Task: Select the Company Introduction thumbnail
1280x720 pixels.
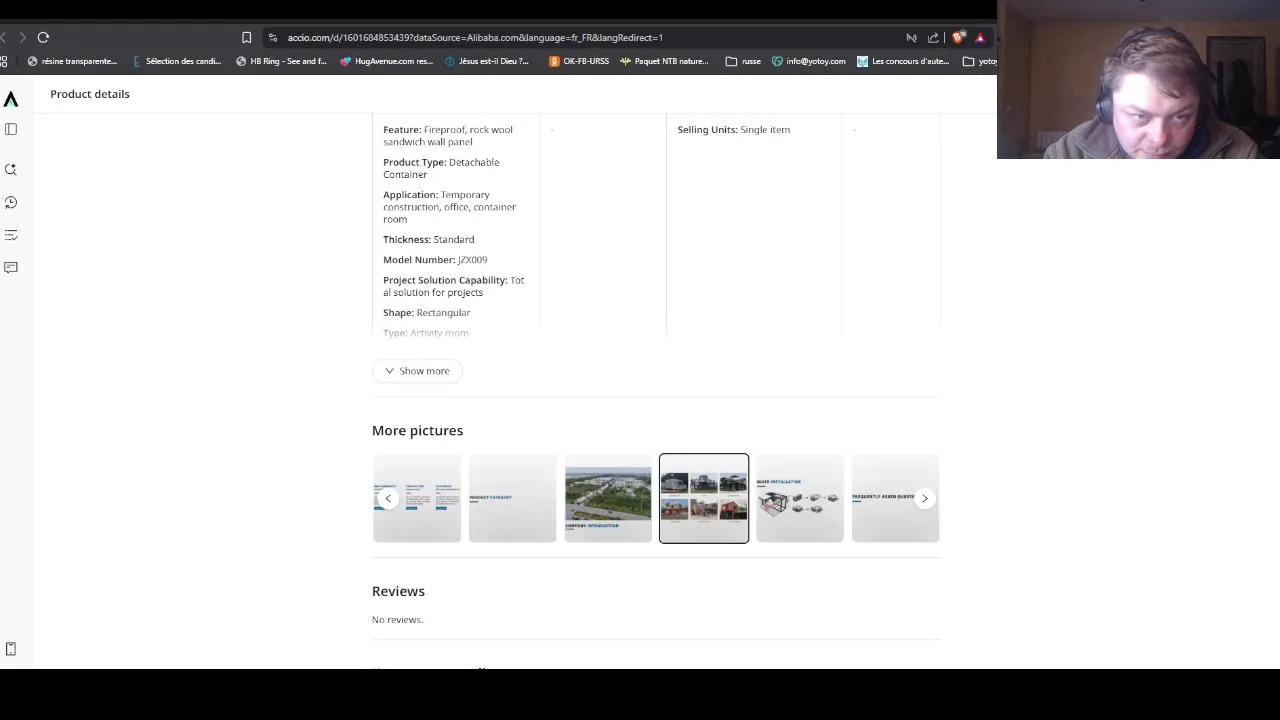Action: coord(608,498)
